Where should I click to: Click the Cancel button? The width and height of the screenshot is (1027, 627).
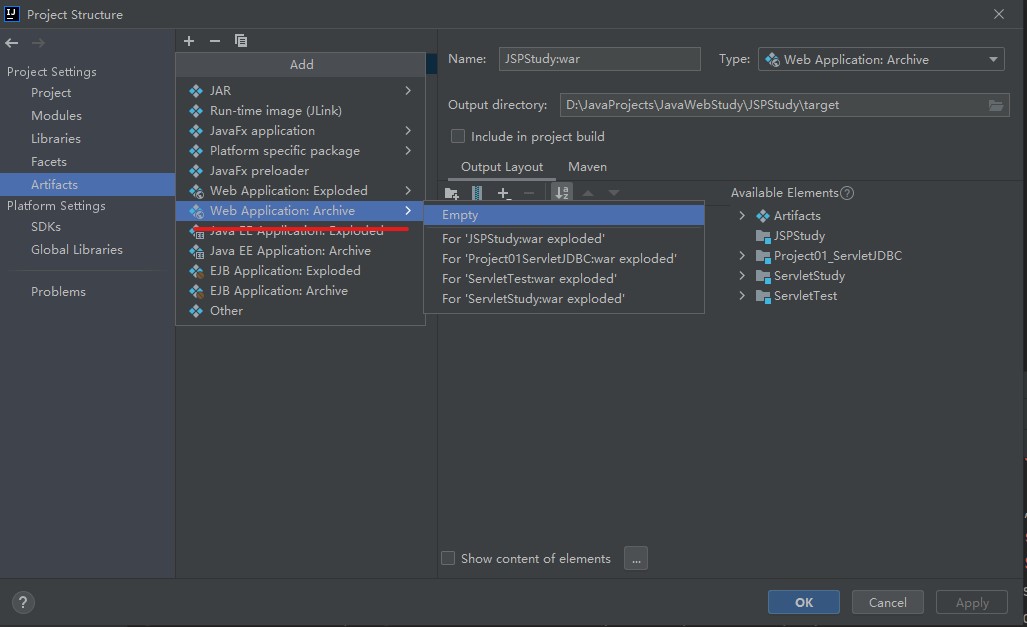pyautogui.click(x=887, y=602)
